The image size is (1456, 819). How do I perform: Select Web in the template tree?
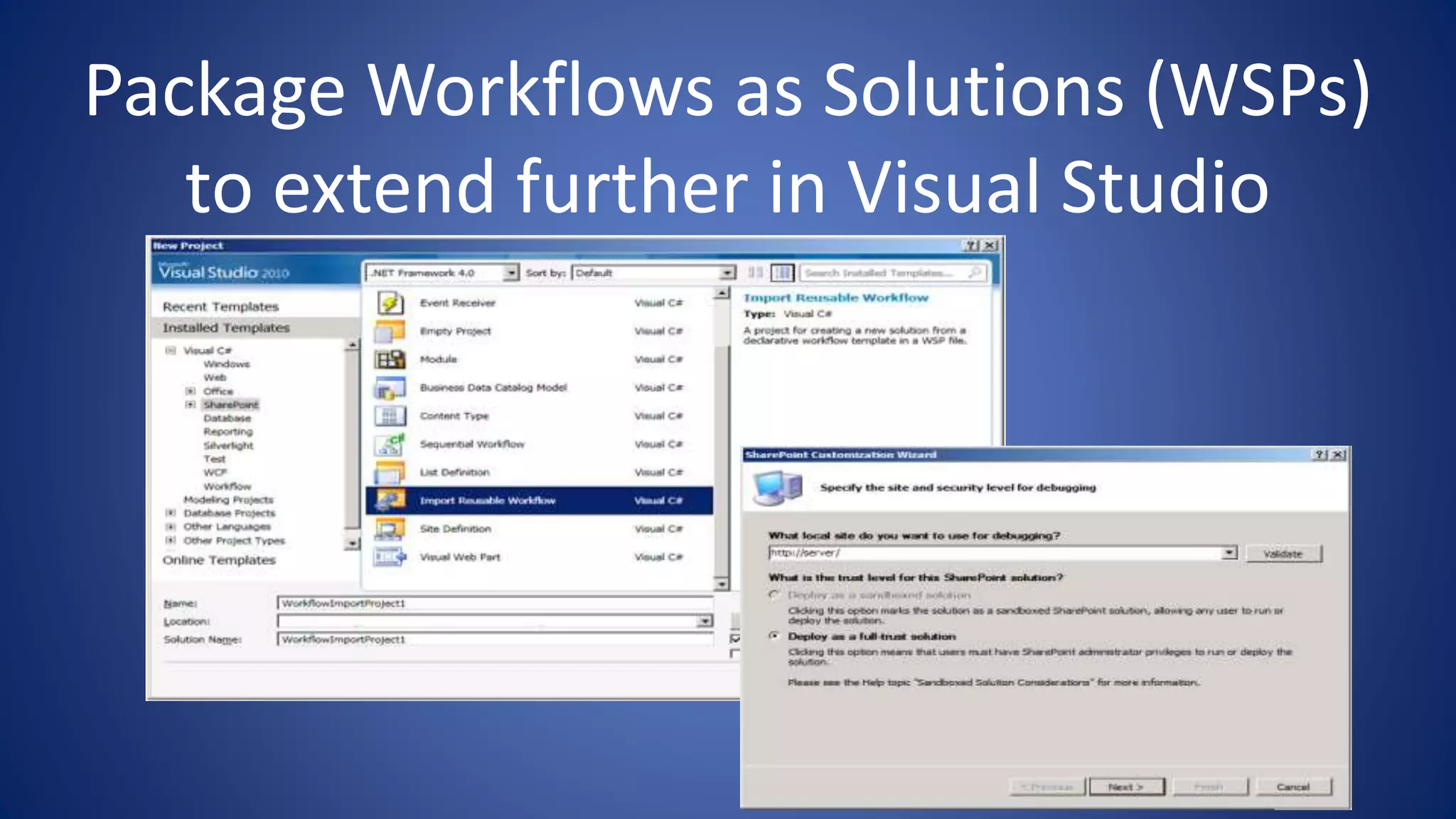pos(215,378)
